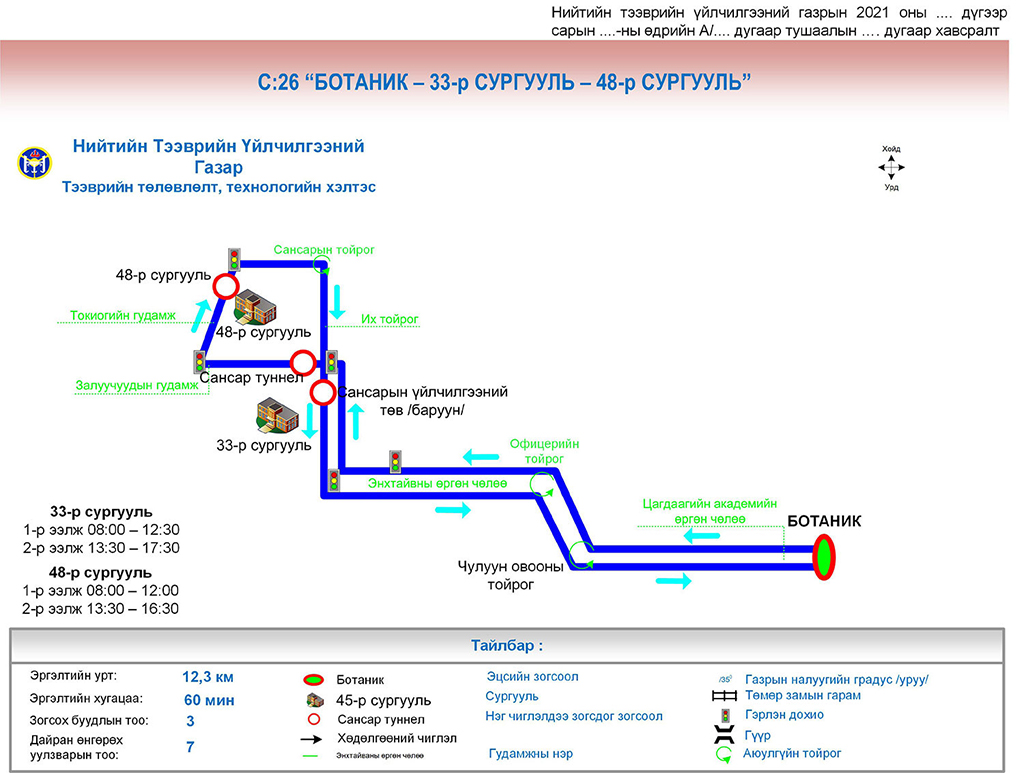Click the north-south compass icon
The width and height of the screenshot is (1024, 773).
(x=891, y=168)
